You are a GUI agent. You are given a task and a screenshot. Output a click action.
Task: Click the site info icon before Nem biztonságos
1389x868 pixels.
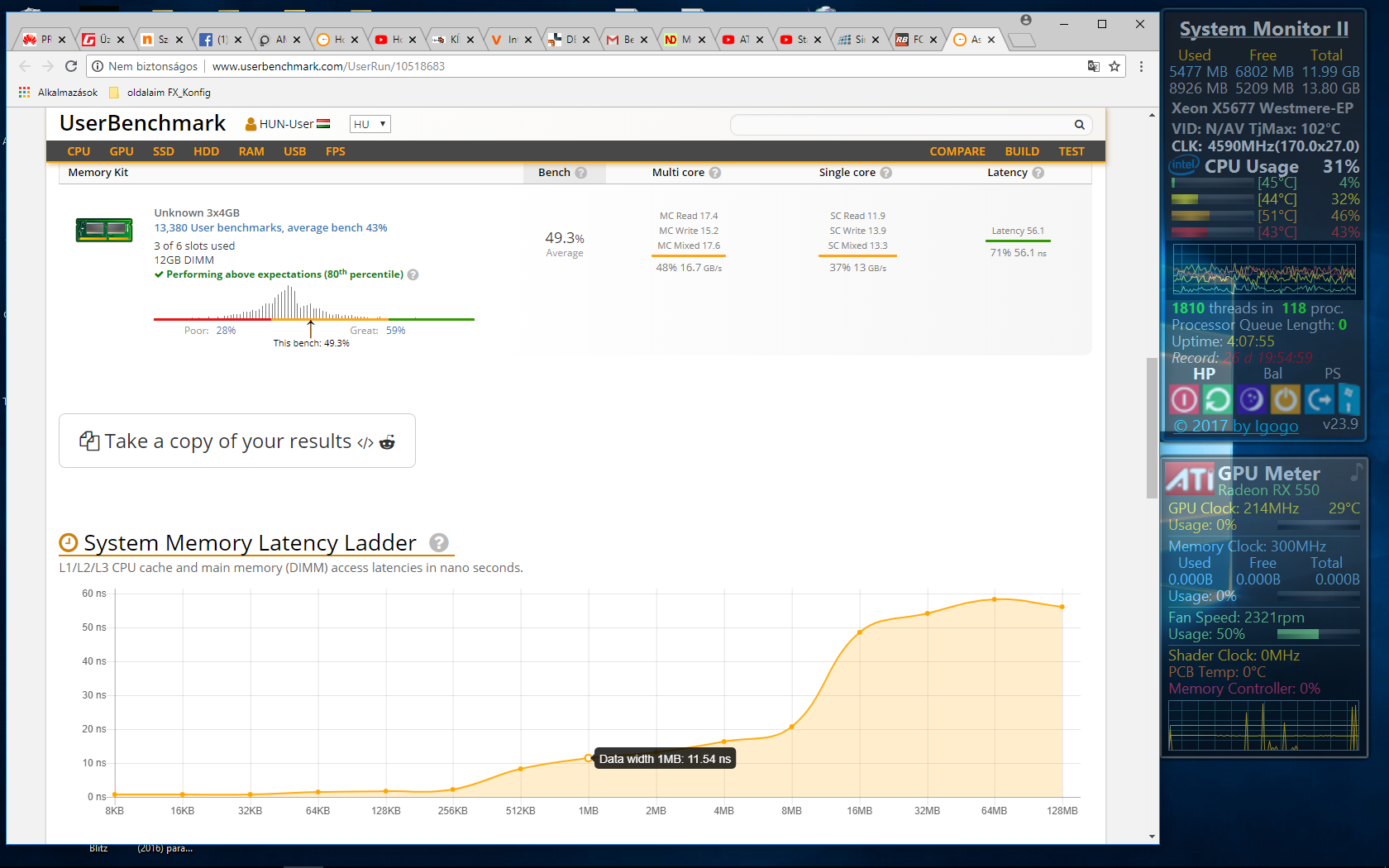(x=98, y=66)
